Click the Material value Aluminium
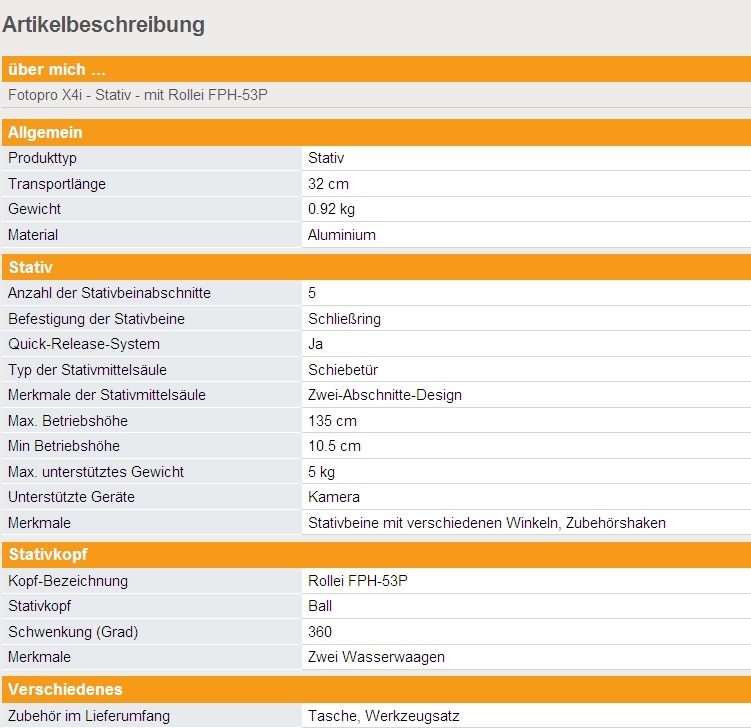The height and width of the screenshot is (728, 751). pyautogui.click(x=342, y=235)
